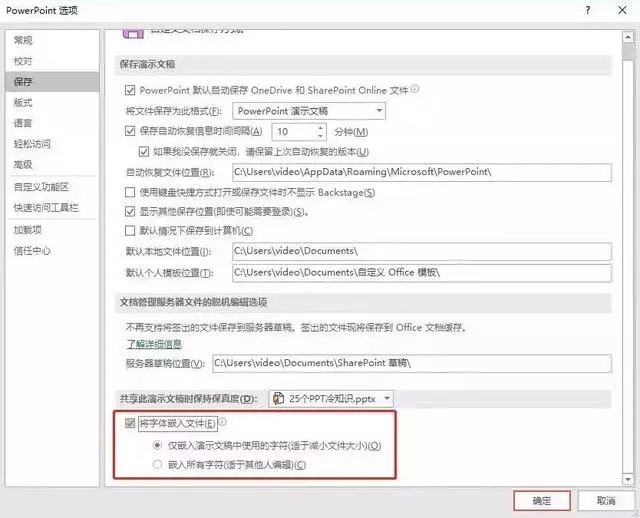Enable 默认情况下保存到计算机 checkbox
The width and height of the screenshot is (640, 518).
pyautogui.click(x=130, y=231)
